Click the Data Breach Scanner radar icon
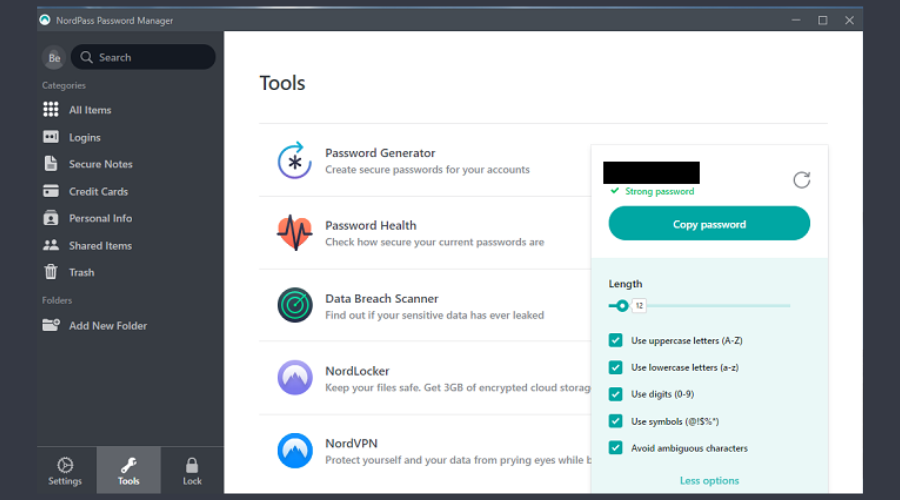 click(295, 305)
